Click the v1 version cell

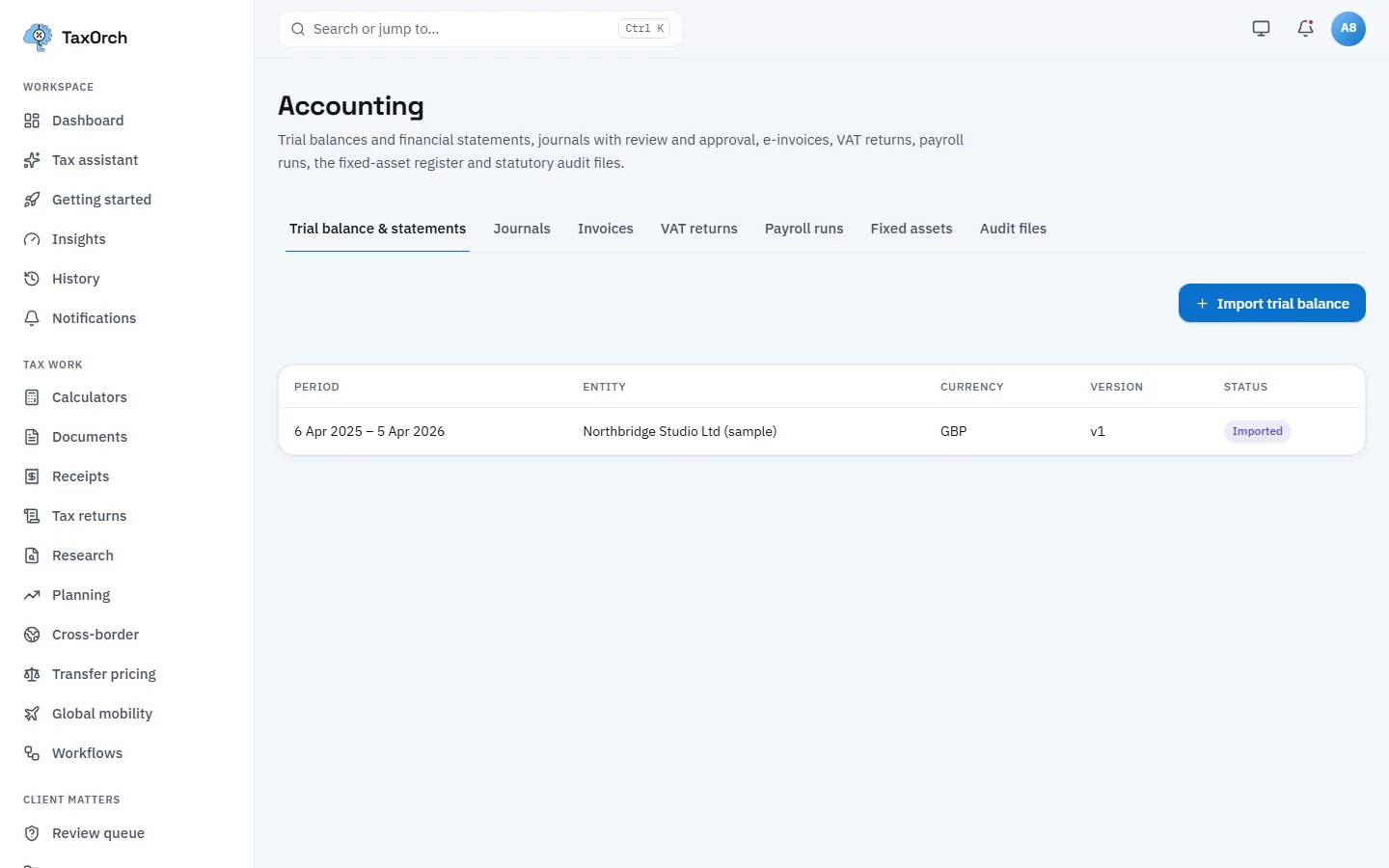[1098, 431]
